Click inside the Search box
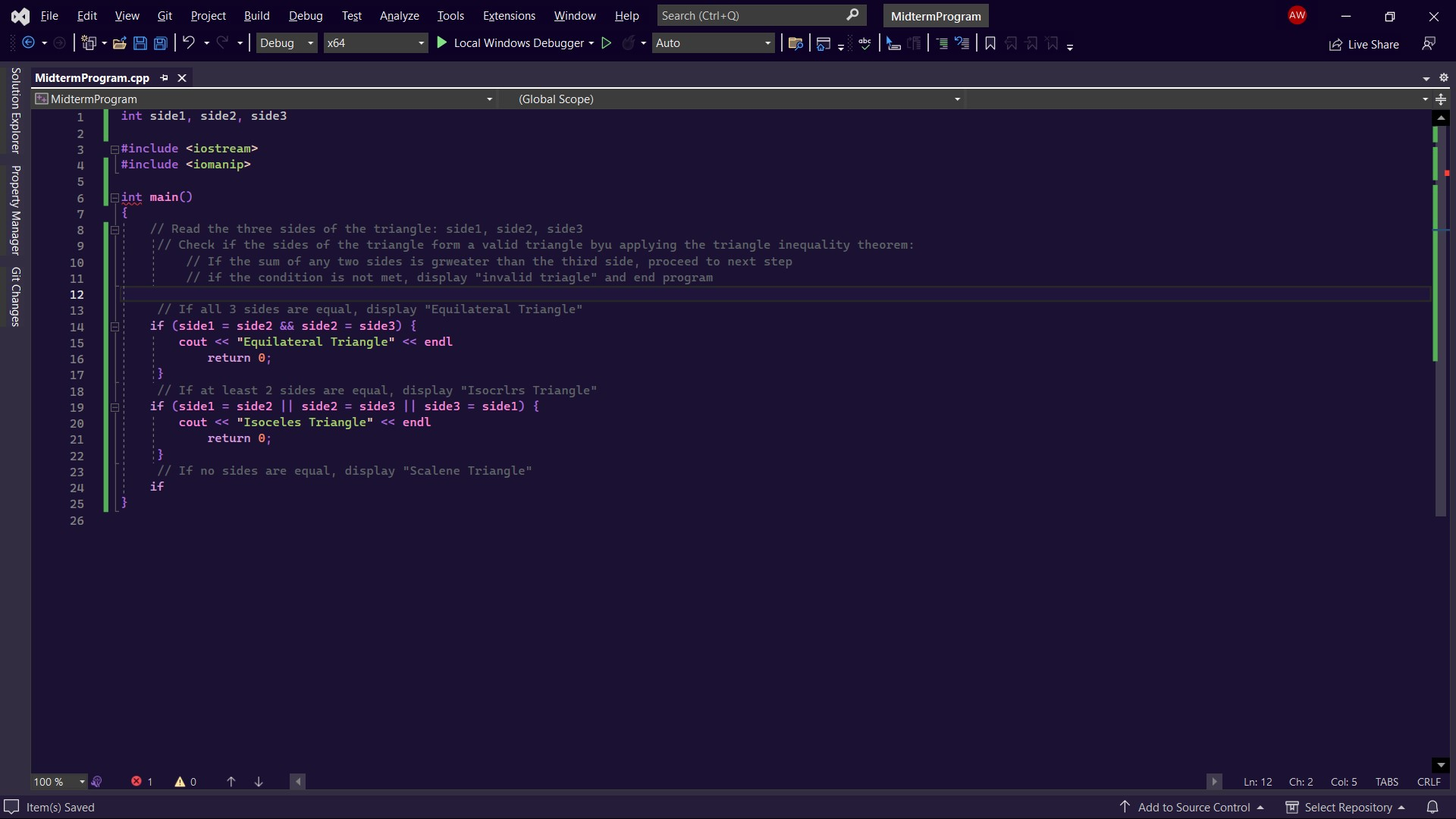 (751, 15)
